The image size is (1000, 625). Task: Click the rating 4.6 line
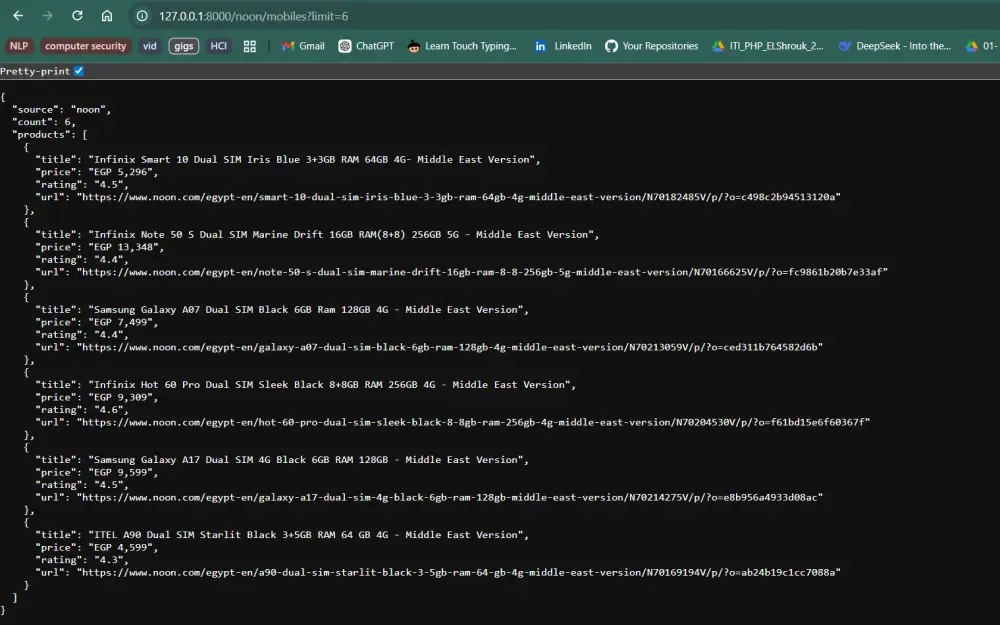pos(82,410)
